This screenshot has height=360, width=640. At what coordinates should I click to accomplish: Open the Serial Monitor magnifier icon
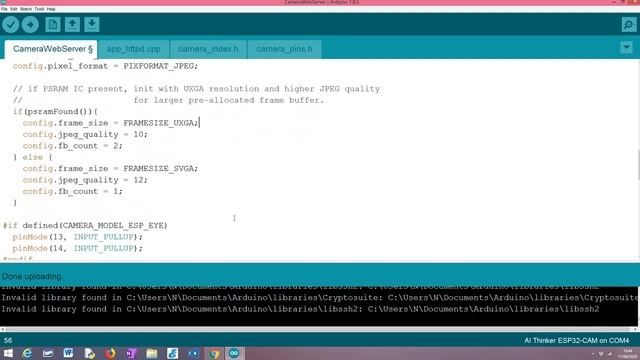629,25
